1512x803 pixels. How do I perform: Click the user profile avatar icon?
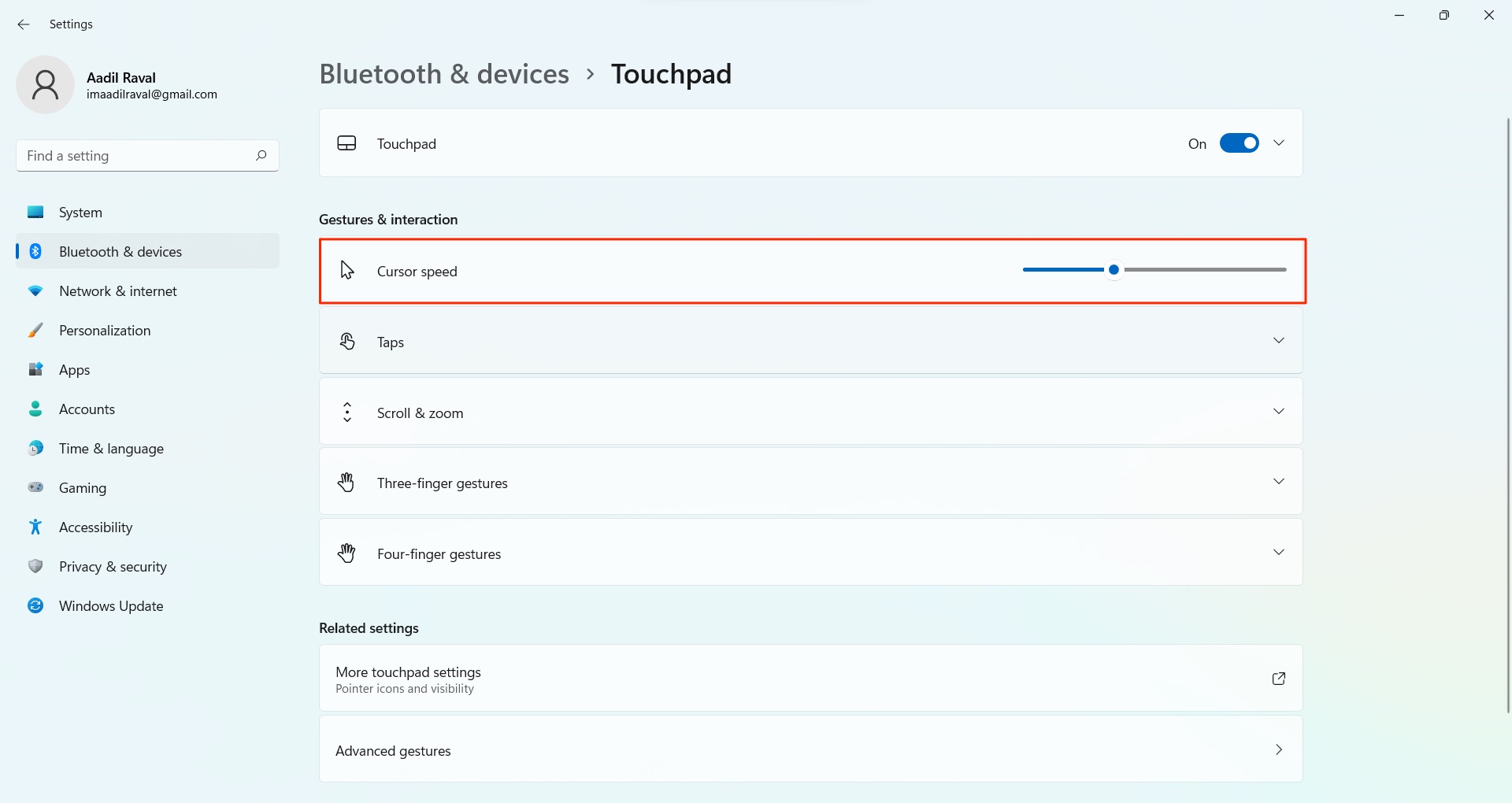pos(45,85)
